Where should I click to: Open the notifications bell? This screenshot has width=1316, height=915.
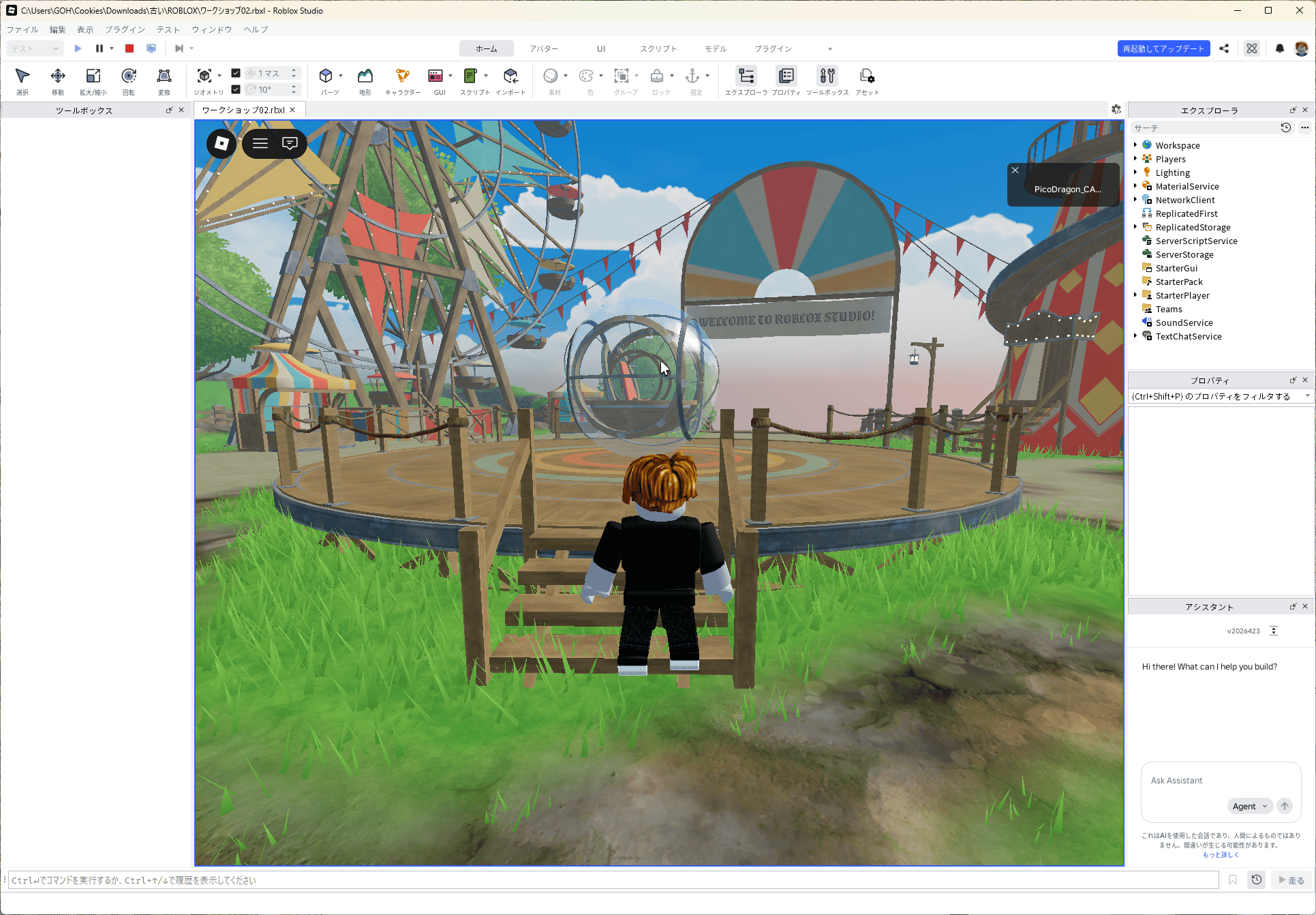click(1279, 48)
